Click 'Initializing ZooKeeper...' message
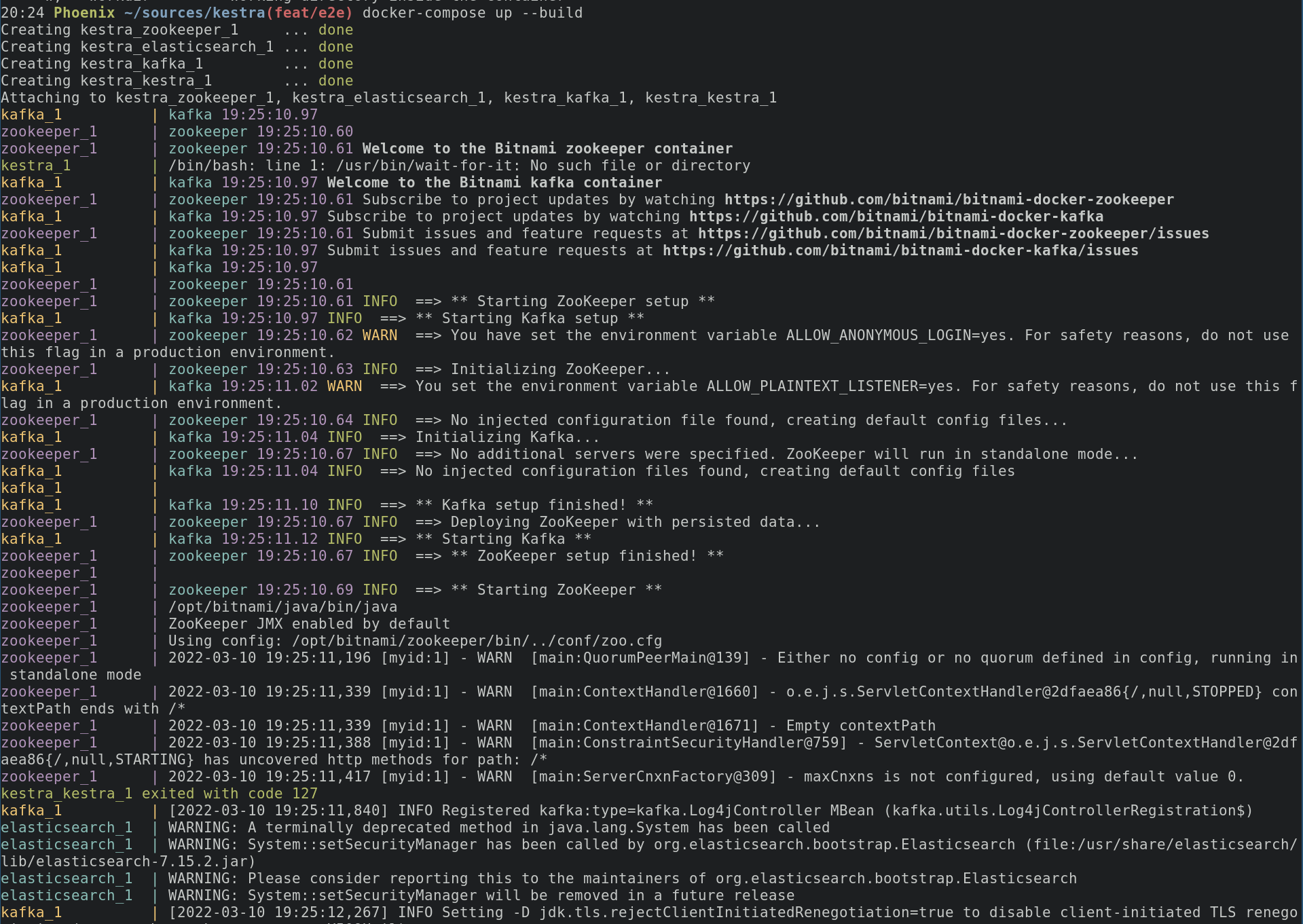This screenshot has width=1303, height=924. [x=561, y=369]
